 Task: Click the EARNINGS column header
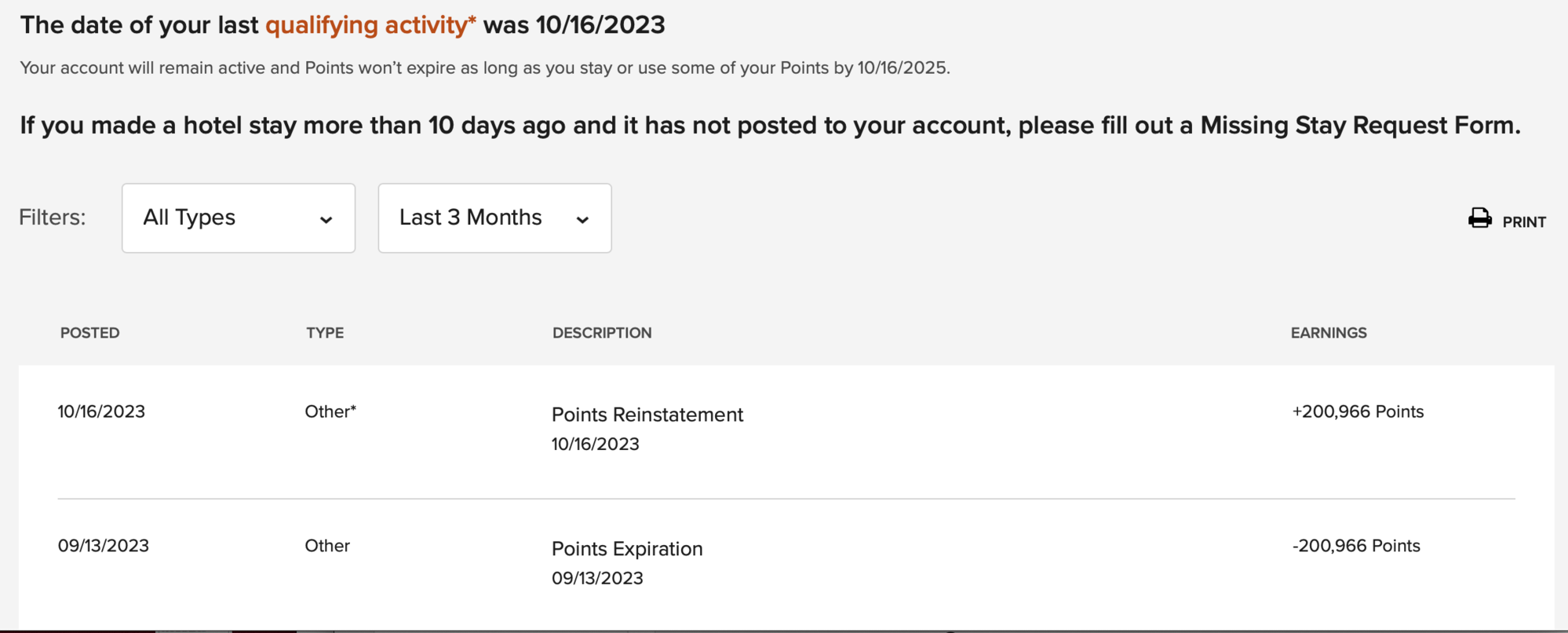1329,333
